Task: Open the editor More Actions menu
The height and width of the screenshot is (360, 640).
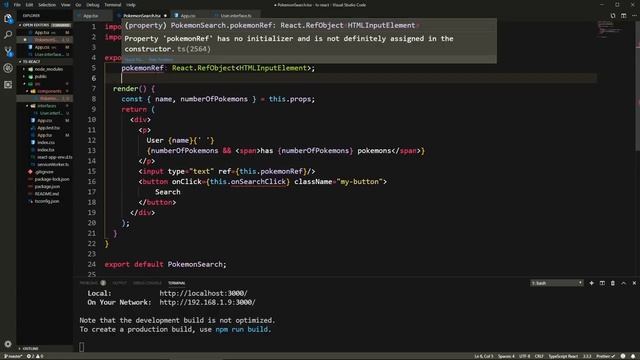Action: tap(634, 16)
